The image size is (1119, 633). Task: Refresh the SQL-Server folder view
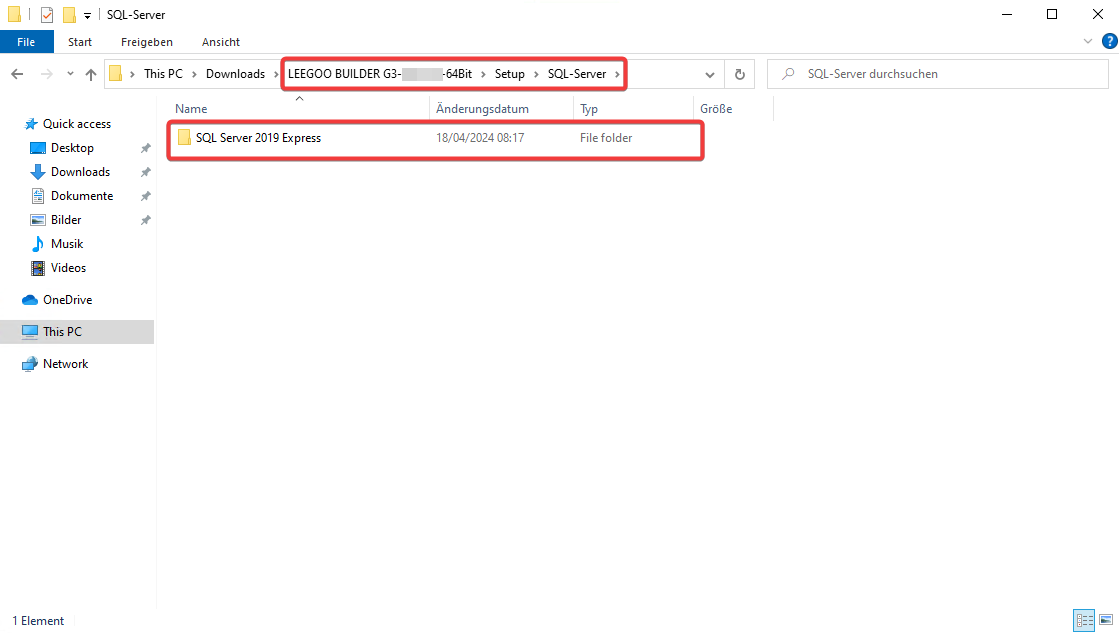pyautogui.click(x=740, y=74)
